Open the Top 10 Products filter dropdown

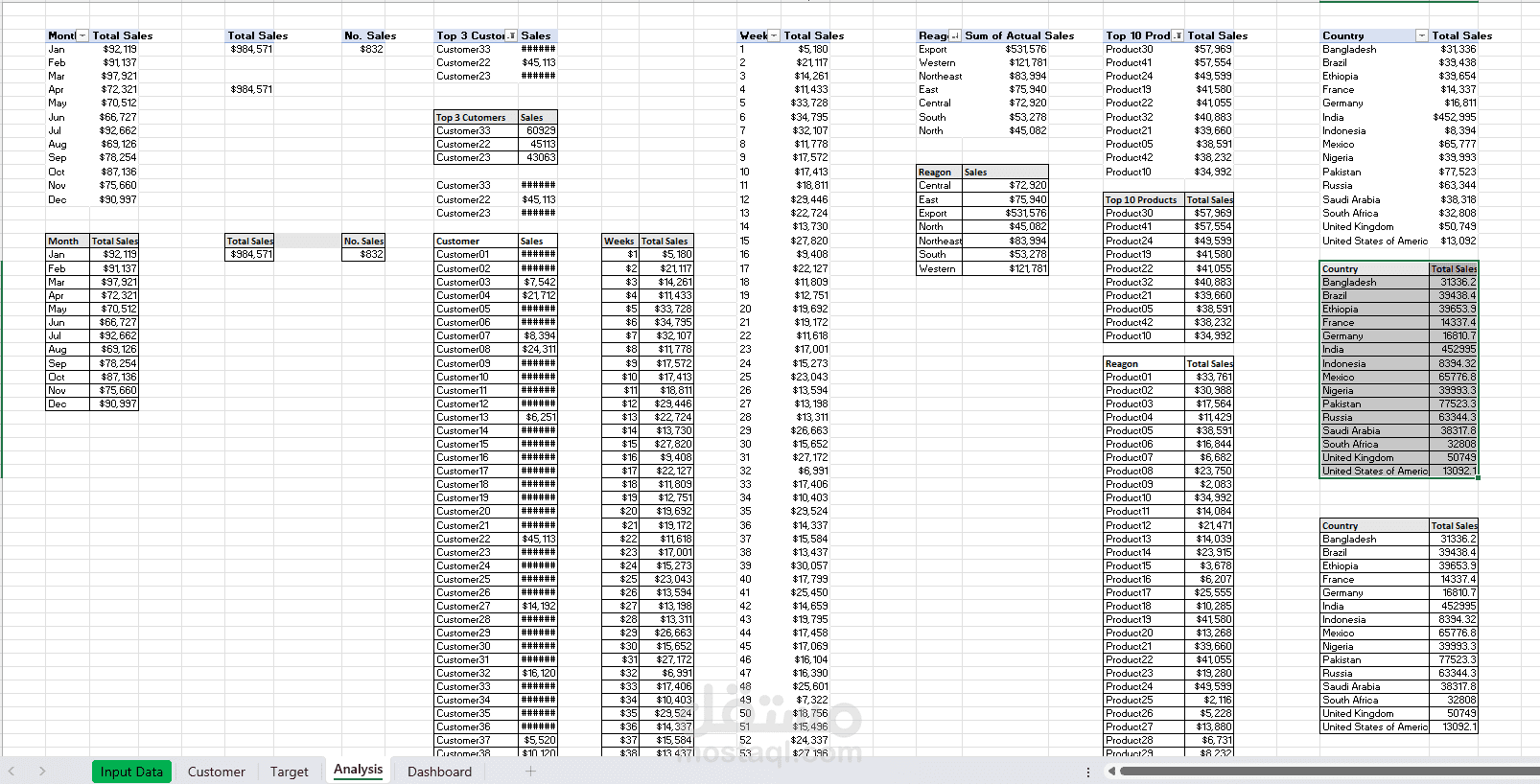click(x=1178, y=35)
